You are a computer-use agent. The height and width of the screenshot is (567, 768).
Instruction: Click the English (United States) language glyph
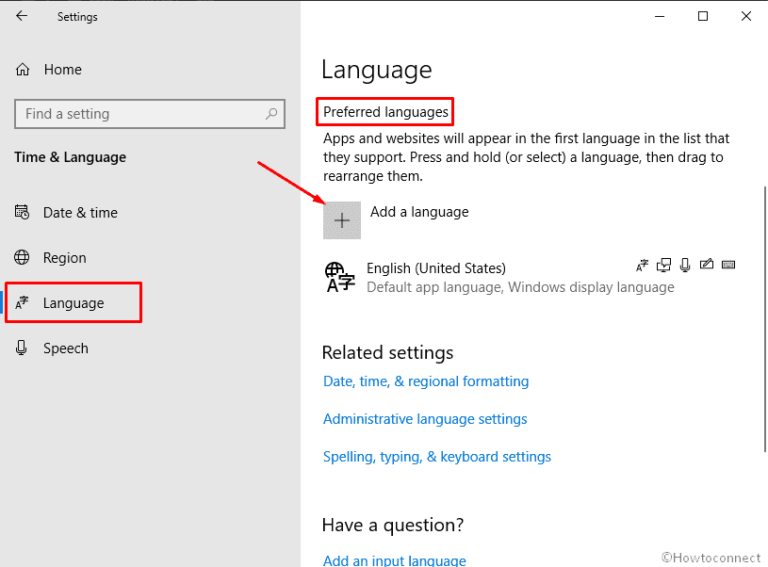click(x=340, y=277)
